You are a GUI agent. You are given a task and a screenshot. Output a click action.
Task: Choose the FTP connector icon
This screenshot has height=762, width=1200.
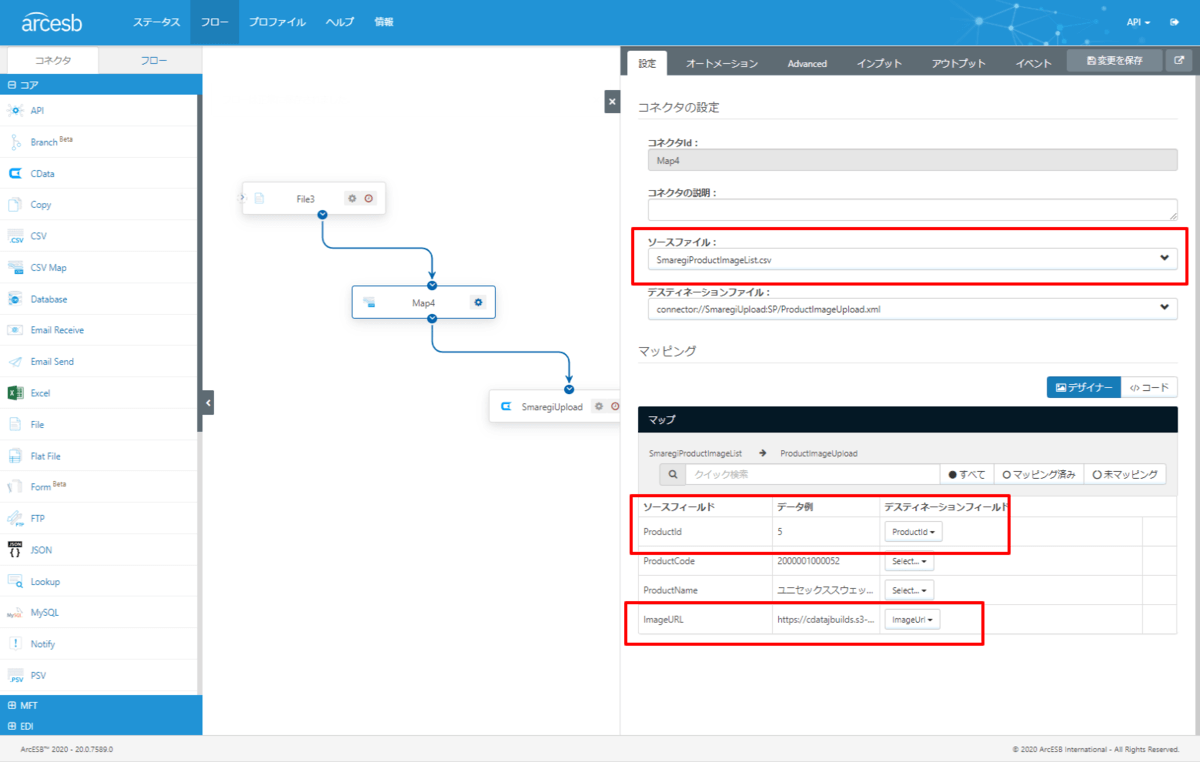15,519
